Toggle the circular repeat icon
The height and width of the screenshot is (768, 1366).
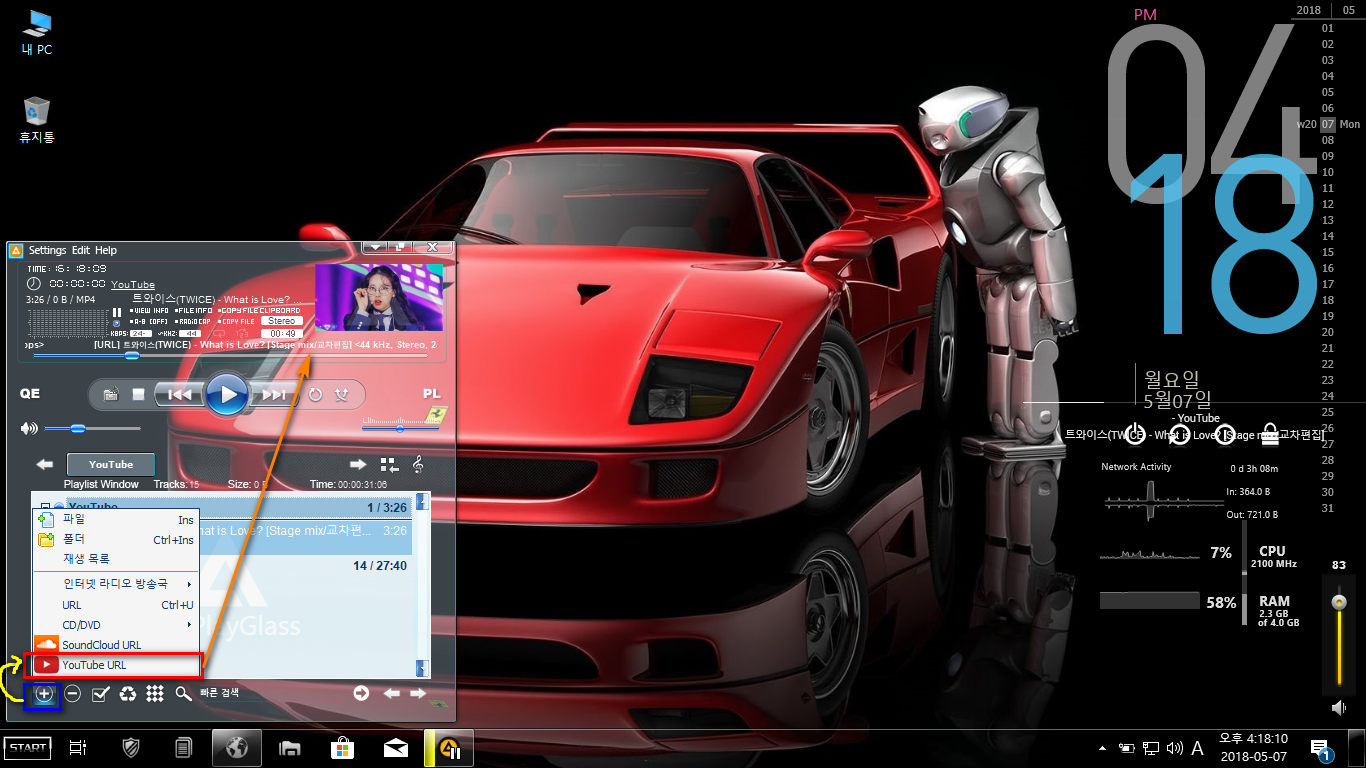315,395
